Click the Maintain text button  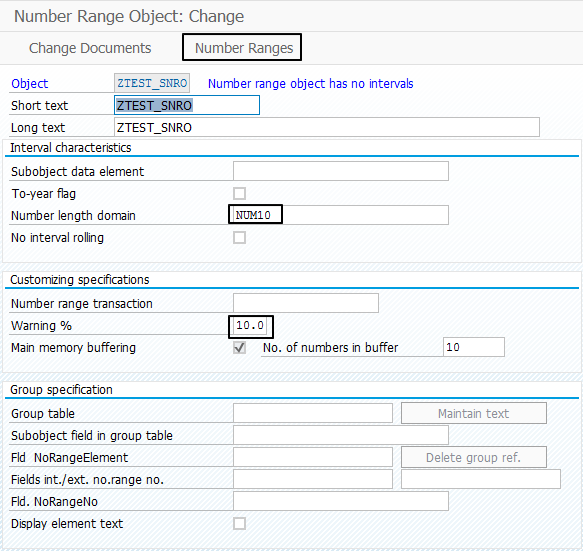click(x=474, y=413)
